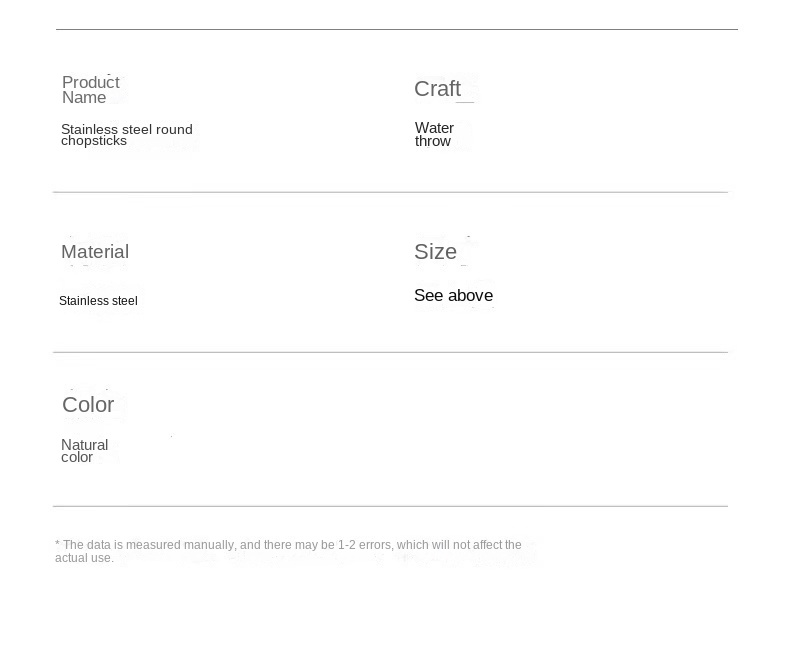
Task: Click the Size heading
Action: [435, 252]
